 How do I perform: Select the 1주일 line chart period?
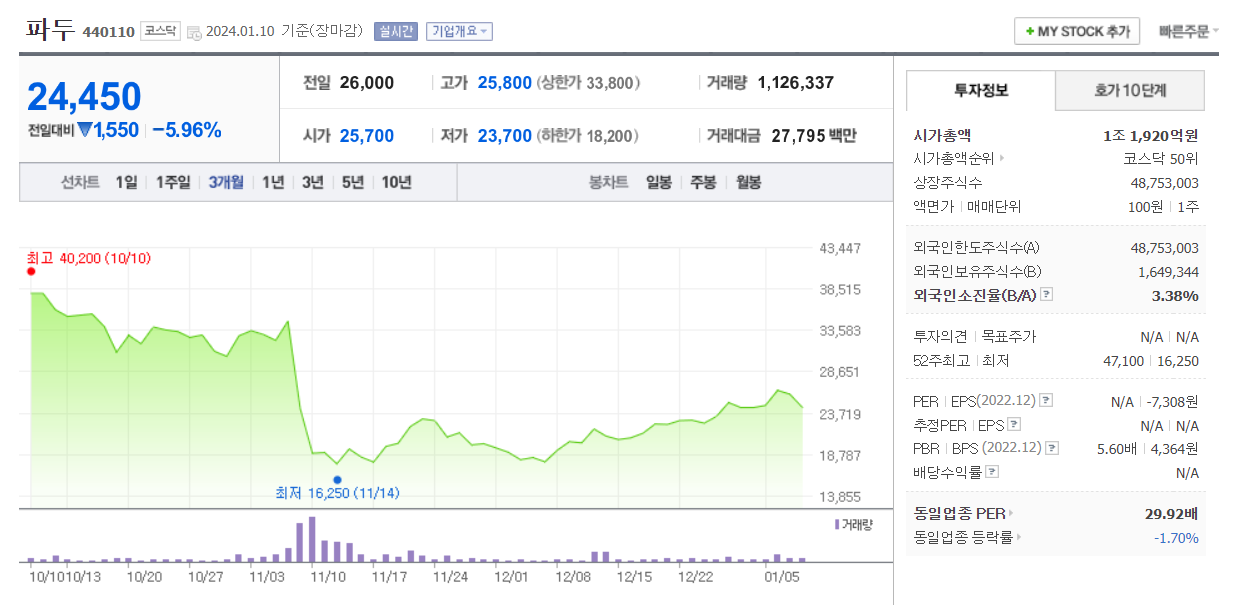173,182
